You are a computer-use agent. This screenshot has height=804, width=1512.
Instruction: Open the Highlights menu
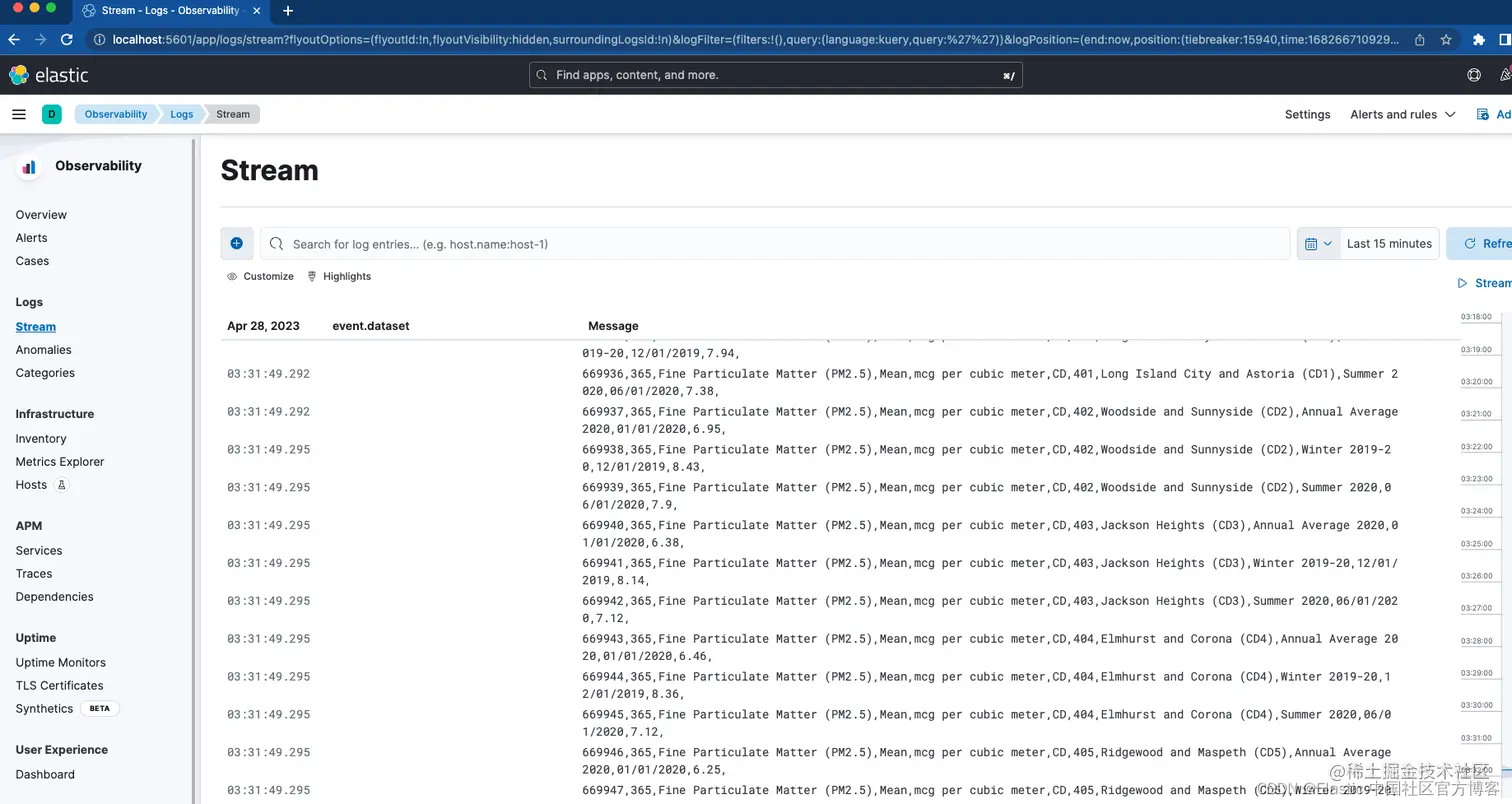tap(339, 276)
